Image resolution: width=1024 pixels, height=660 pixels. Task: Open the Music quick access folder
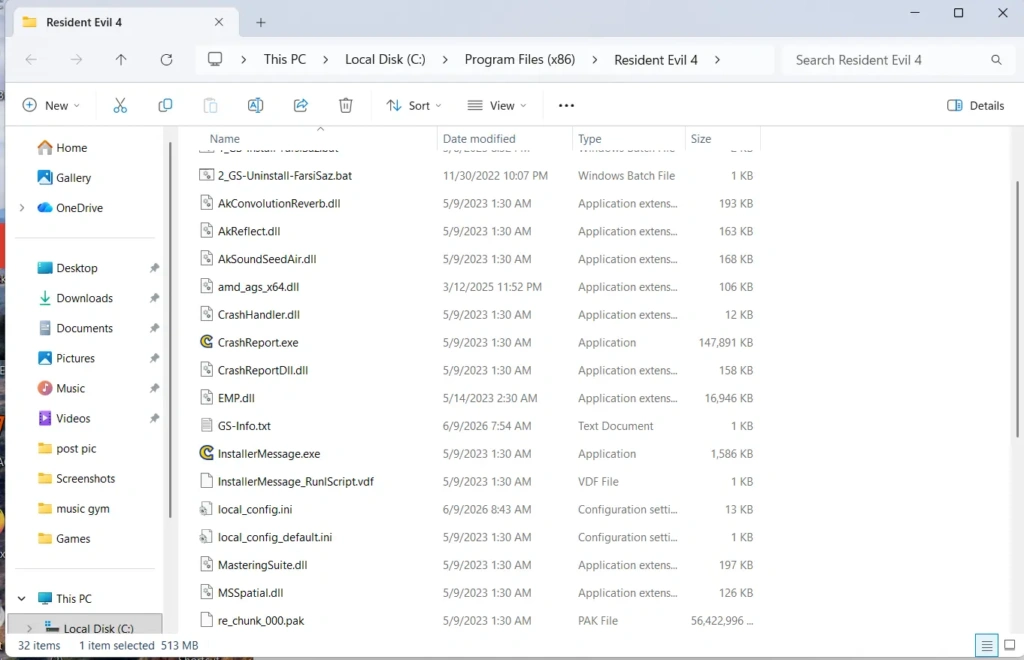61,388
